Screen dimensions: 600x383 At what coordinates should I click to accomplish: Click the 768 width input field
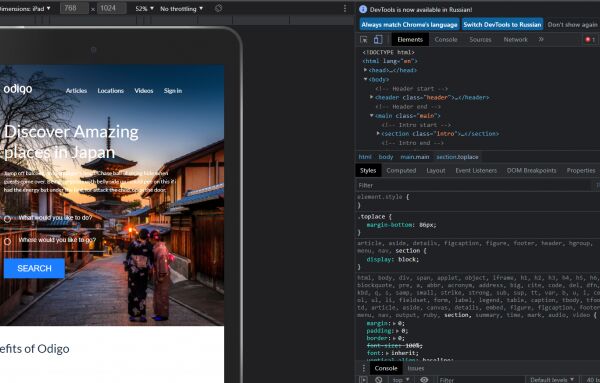74,8
